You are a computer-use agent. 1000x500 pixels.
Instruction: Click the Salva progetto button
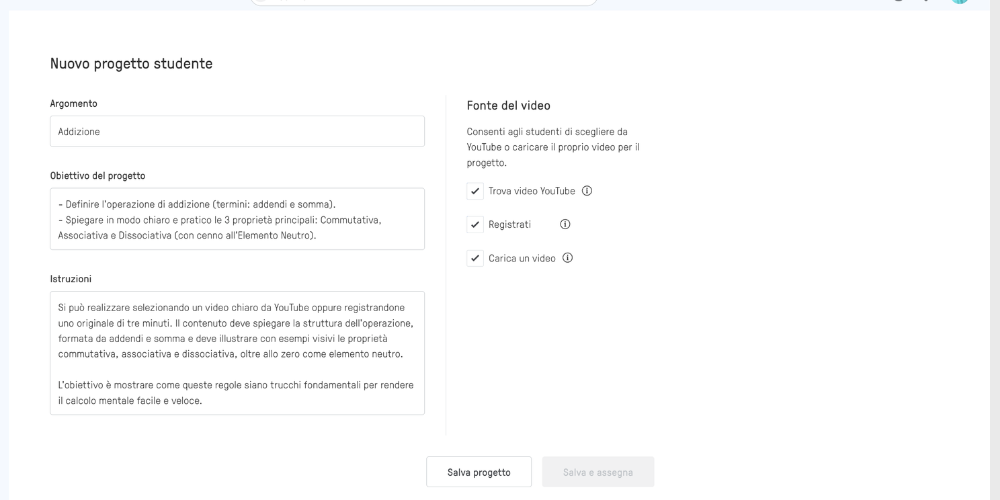tap(479, 472)
